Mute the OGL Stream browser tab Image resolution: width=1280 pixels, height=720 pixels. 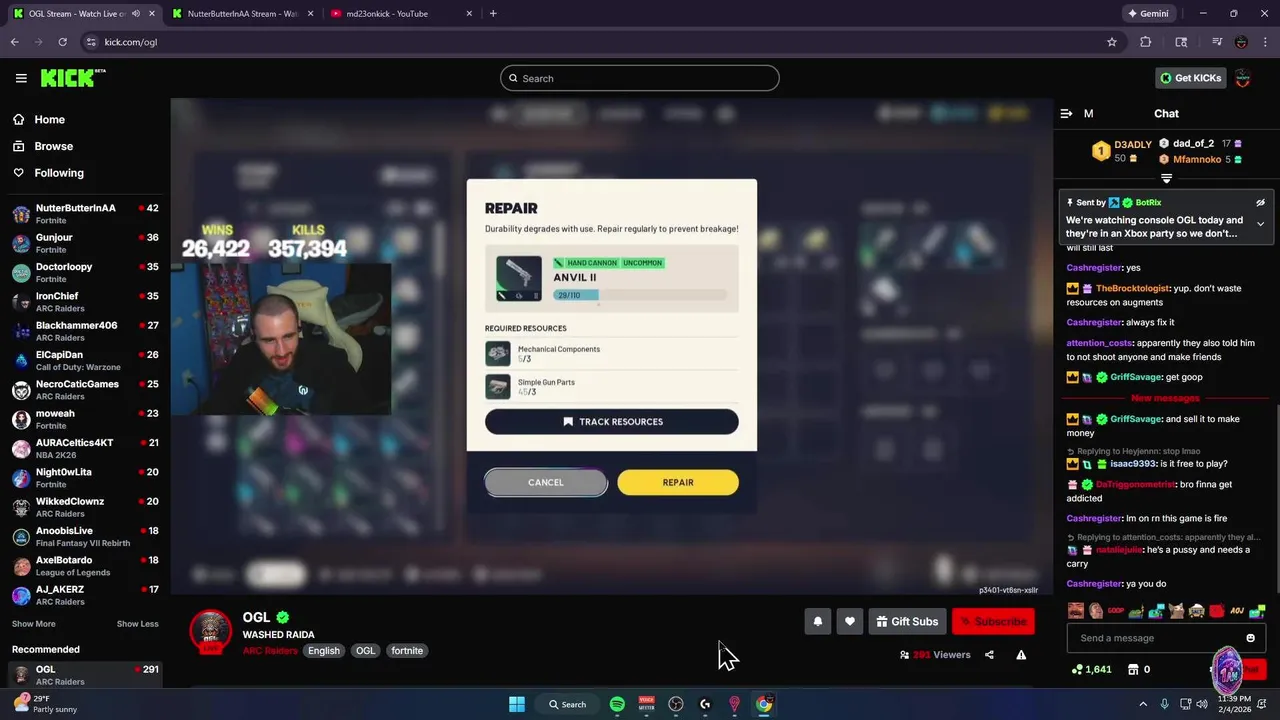(135, 13)
